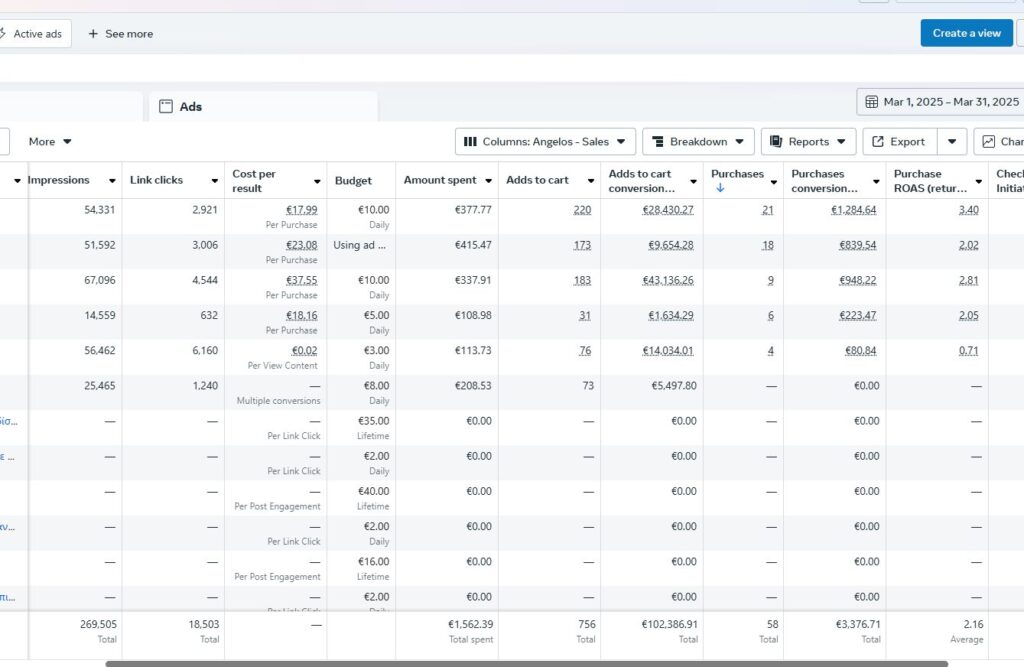The image size is (1024, 667).
Task: Click the €17.99 cost per purchase value
Action: point(302,210)
